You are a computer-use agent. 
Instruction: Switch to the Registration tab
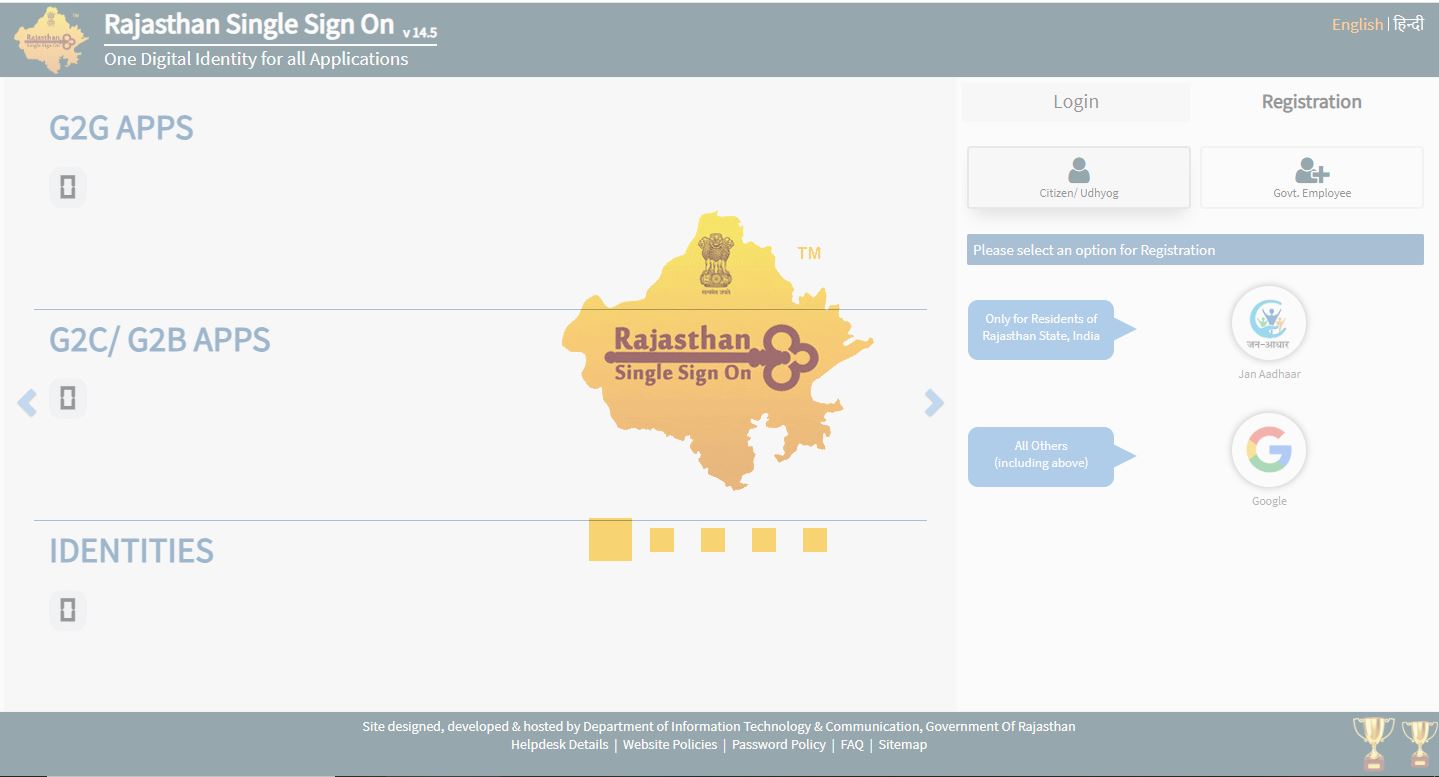tap(1311, 102)
